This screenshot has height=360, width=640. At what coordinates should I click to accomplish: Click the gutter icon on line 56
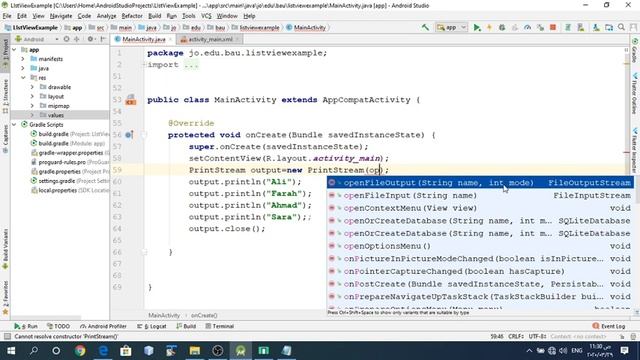pyautogui.click(x=129, y=135)
